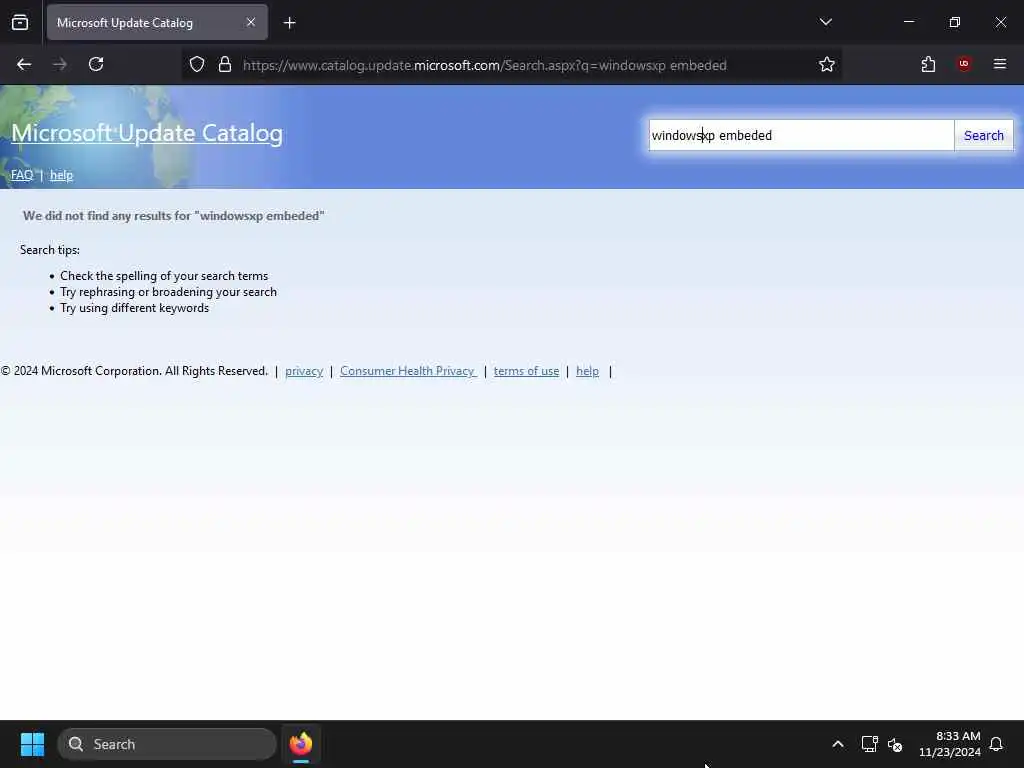The image size is (1024, 768).
Task: Open network status tray icon
Action: click(869, 744)
